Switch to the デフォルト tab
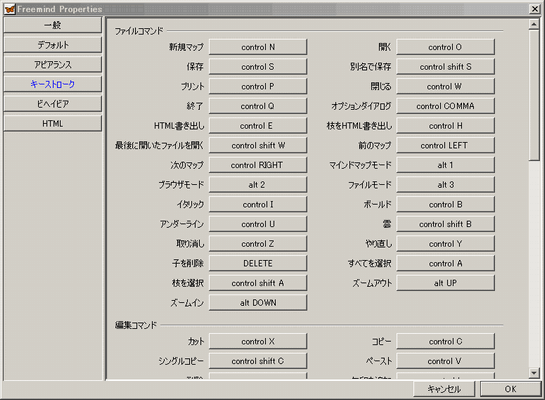The width and height of the screenshot is (545, 400). 52,45
